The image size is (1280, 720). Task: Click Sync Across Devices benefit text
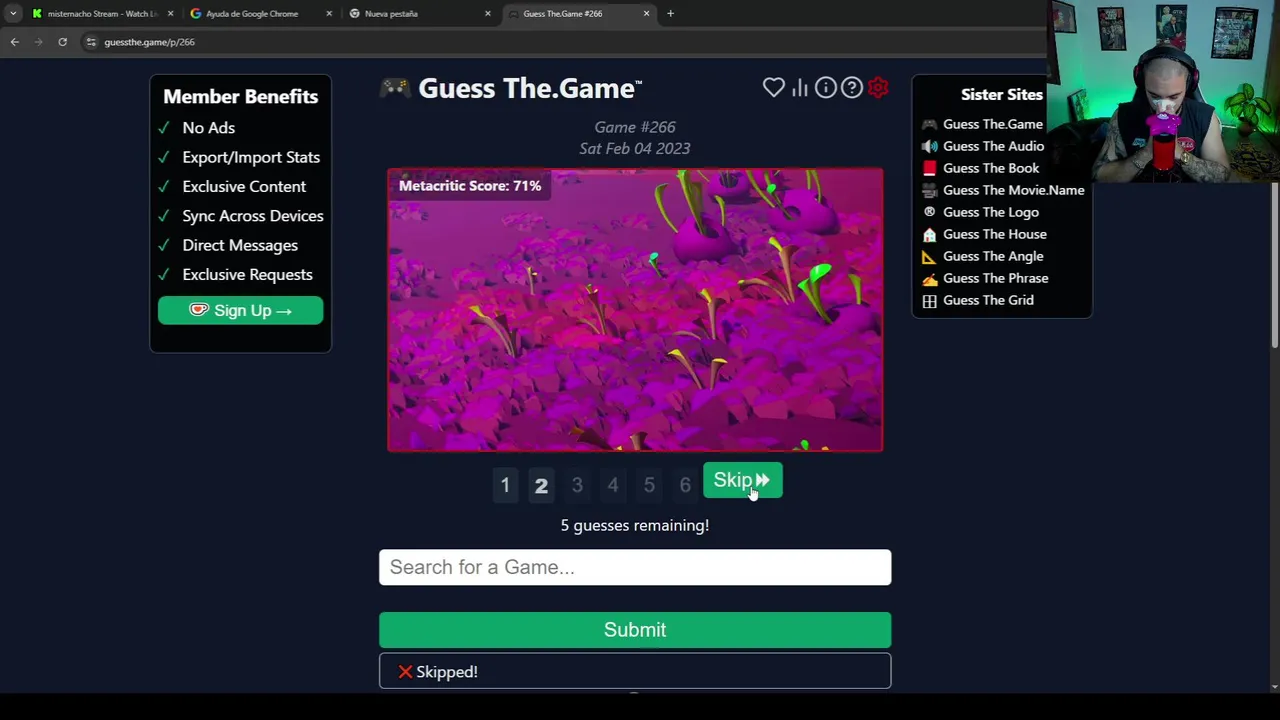pos(253,216)
